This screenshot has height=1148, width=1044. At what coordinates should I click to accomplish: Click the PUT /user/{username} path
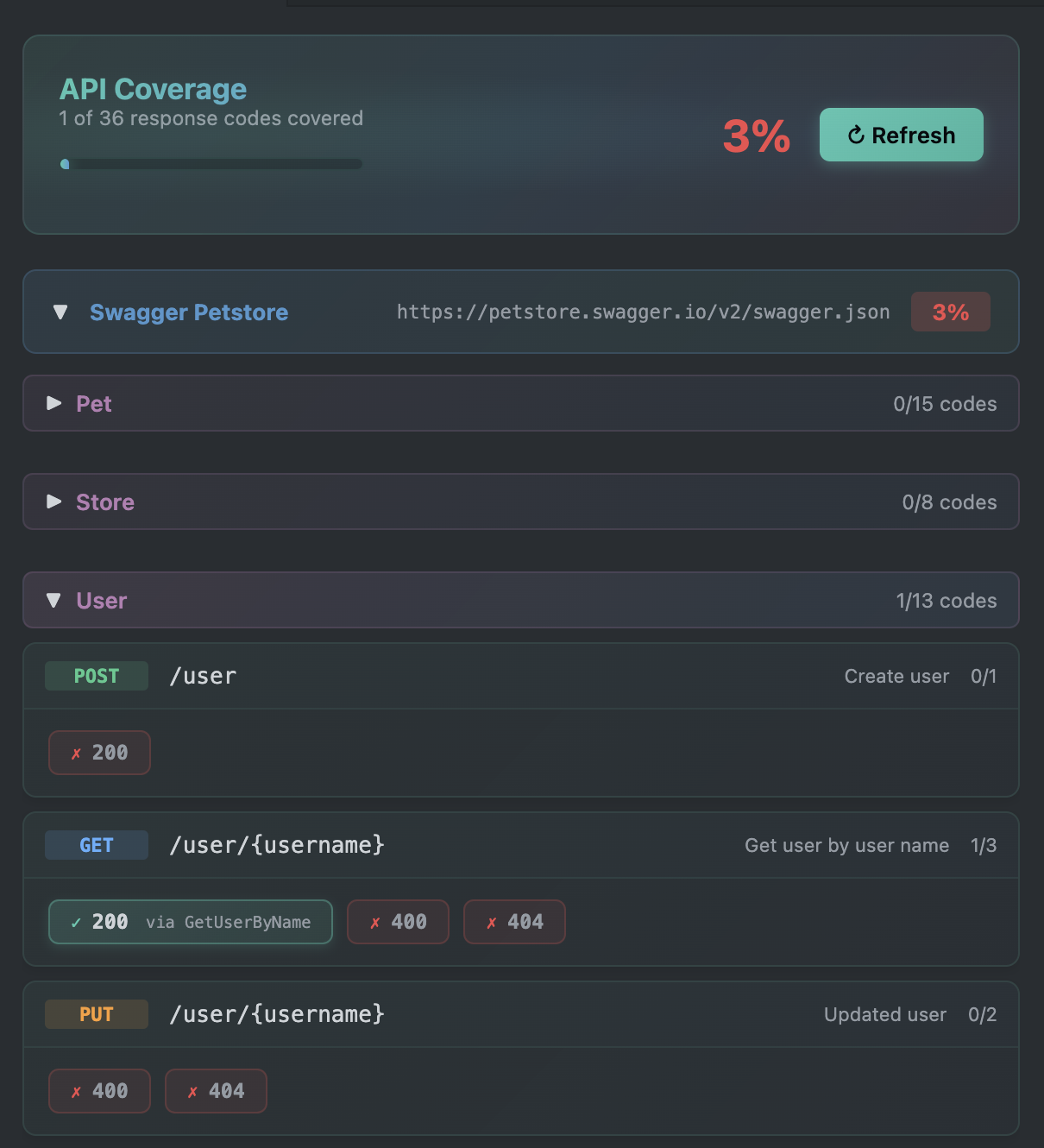click(x=277, y=1014)
